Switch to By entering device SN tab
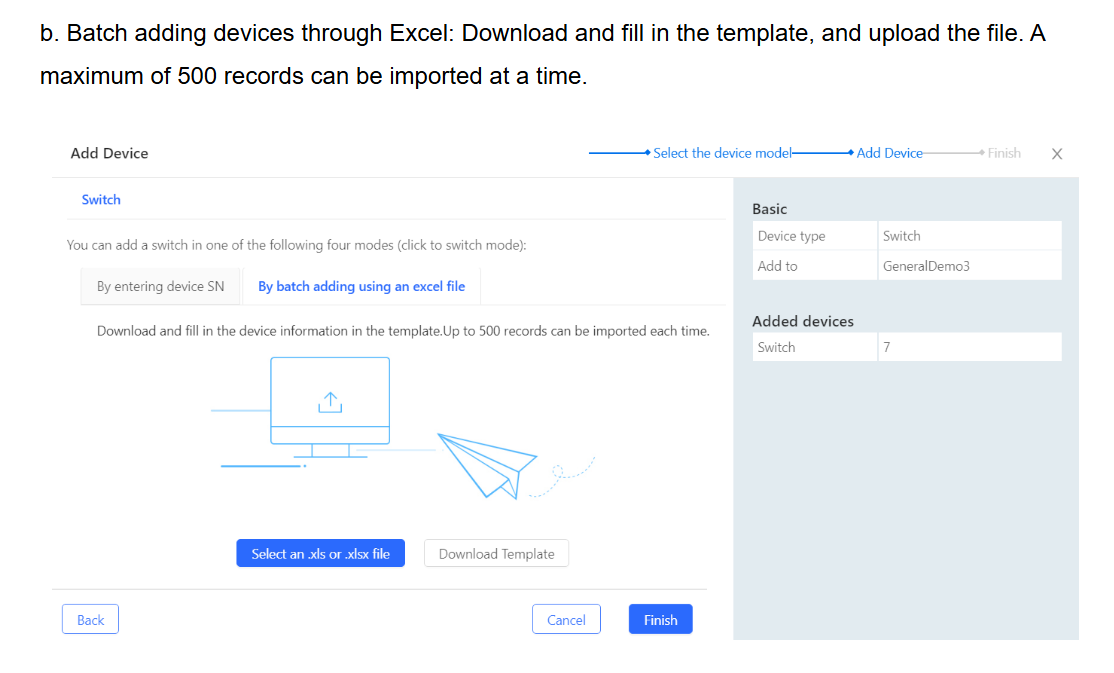This screenshot has width=1114, height=673. [x=160, y=286]
